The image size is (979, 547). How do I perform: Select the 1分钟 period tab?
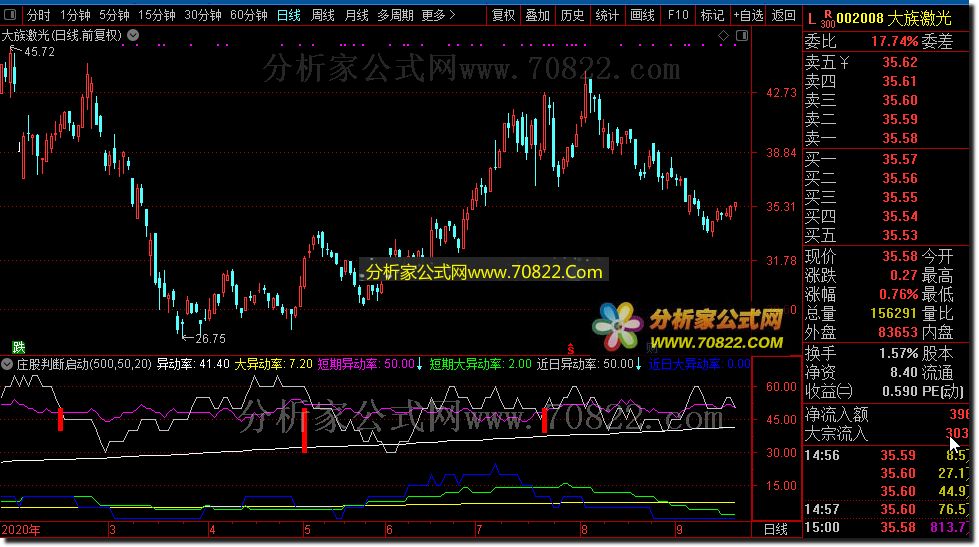75,14
